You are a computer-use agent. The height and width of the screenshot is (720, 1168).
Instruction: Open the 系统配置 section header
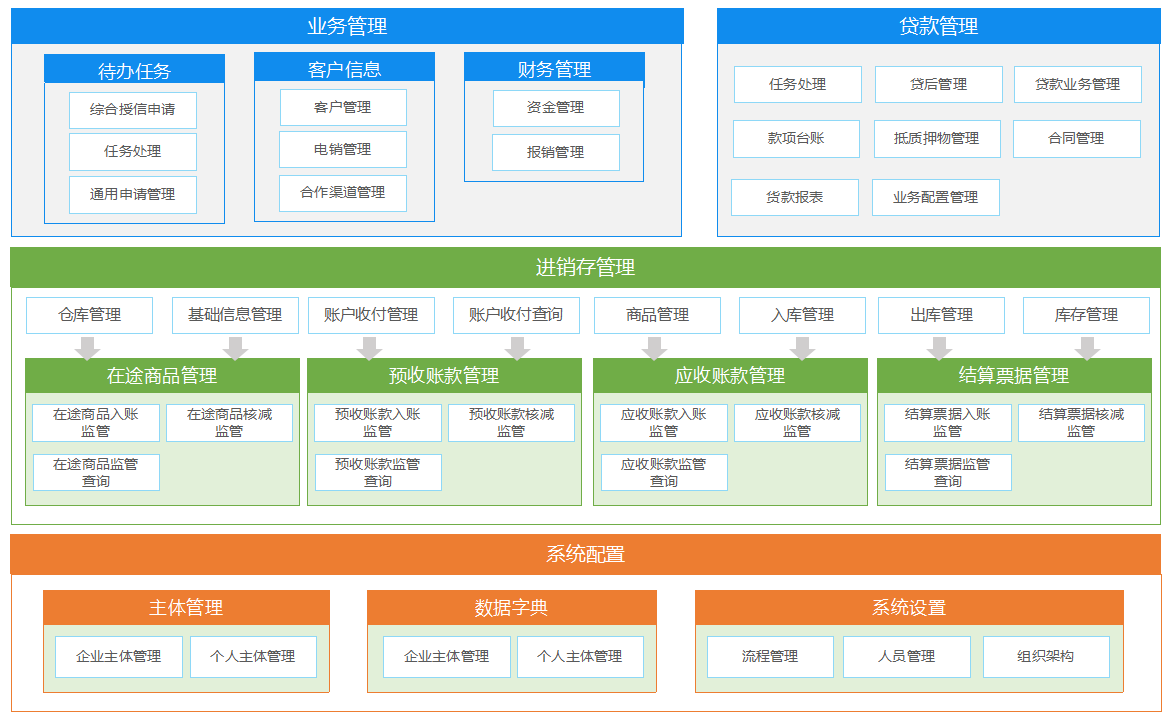click(x=585, y=554)
